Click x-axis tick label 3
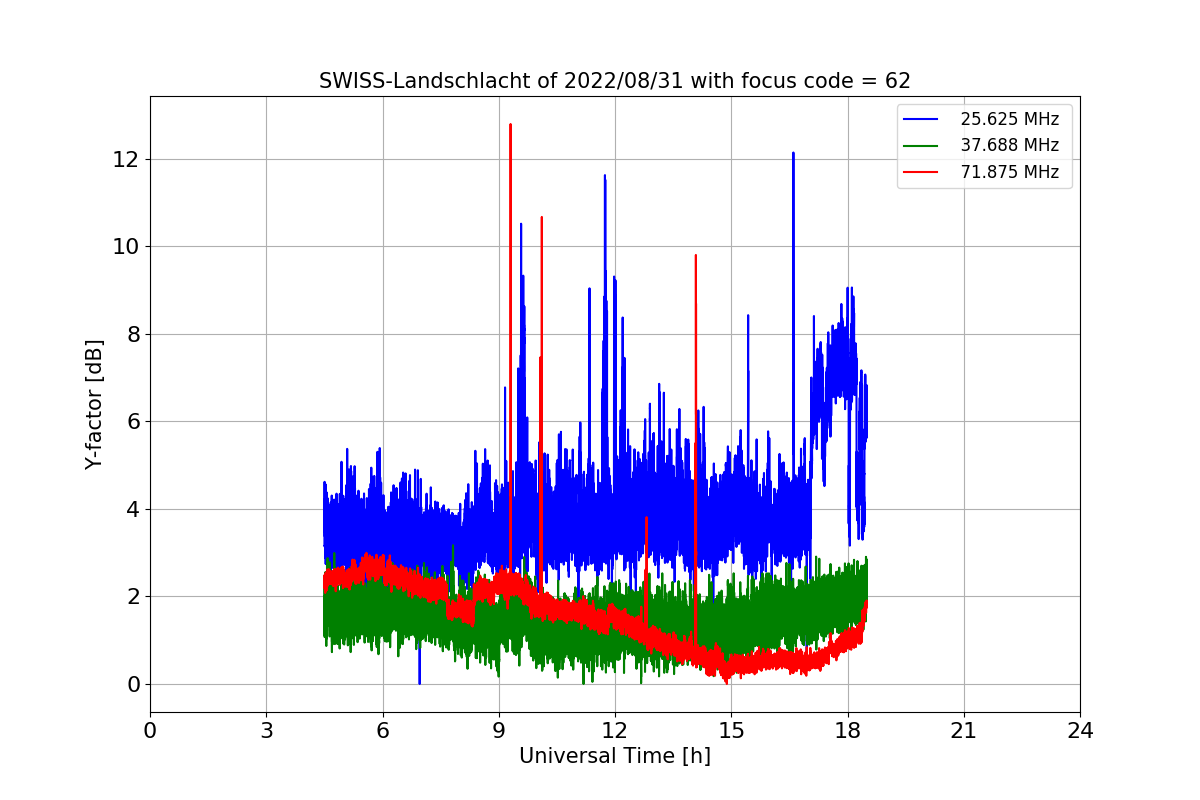Viewport: 1200px width, 800px height. 266,731
